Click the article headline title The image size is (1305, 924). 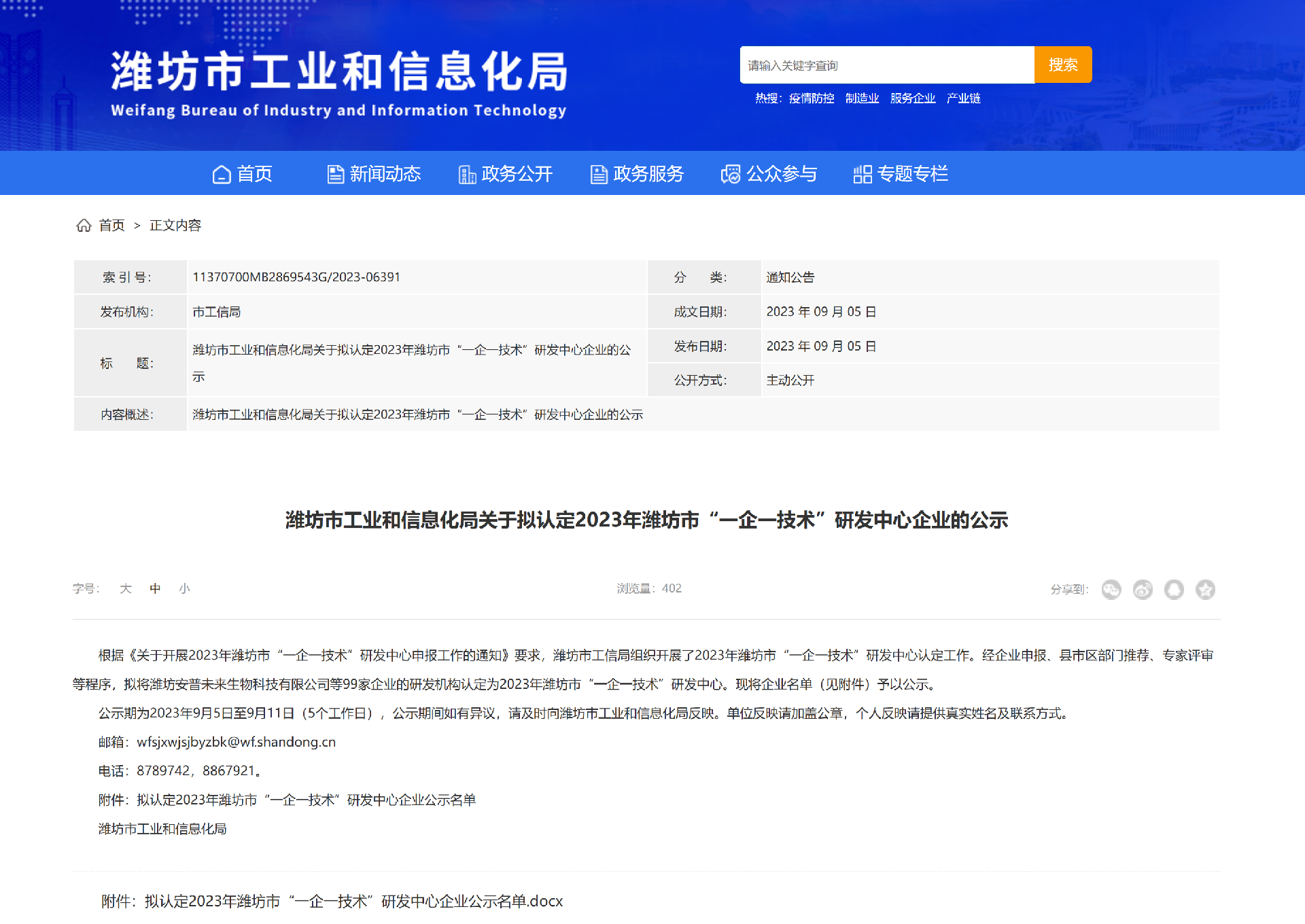[646, 520]
